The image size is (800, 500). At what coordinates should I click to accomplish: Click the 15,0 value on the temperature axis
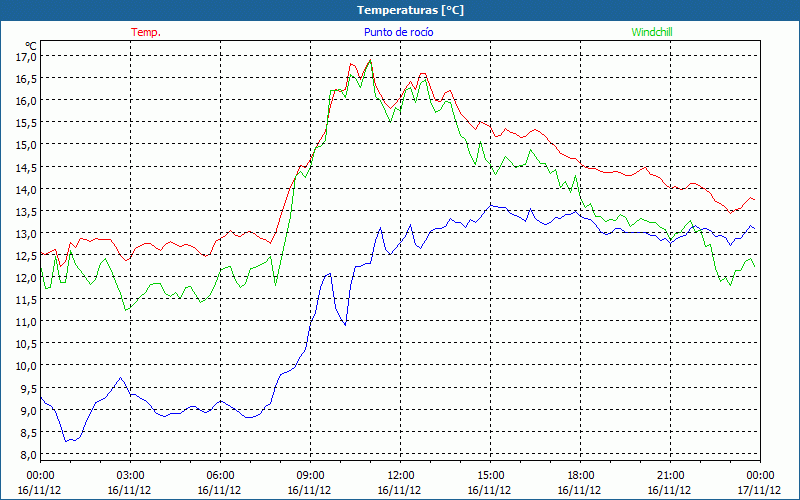(x=26, y=145)
